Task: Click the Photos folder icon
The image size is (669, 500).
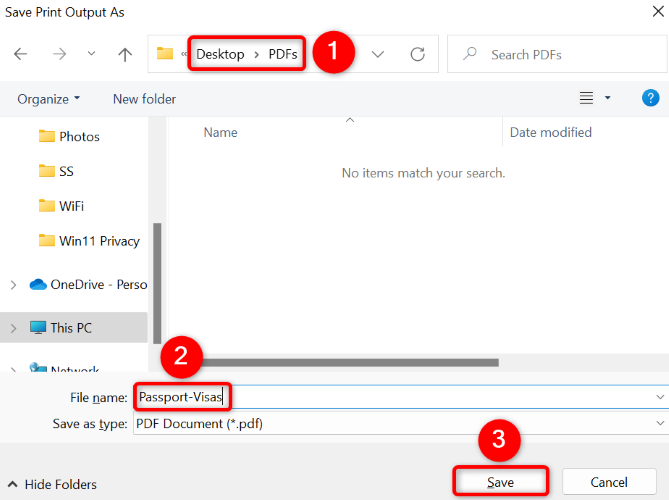Action: [x=47, y=136]
